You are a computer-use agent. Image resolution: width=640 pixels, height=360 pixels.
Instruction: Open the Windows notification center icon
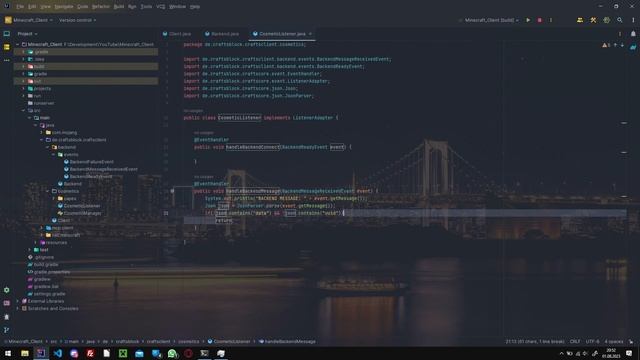tap(629, 353)
